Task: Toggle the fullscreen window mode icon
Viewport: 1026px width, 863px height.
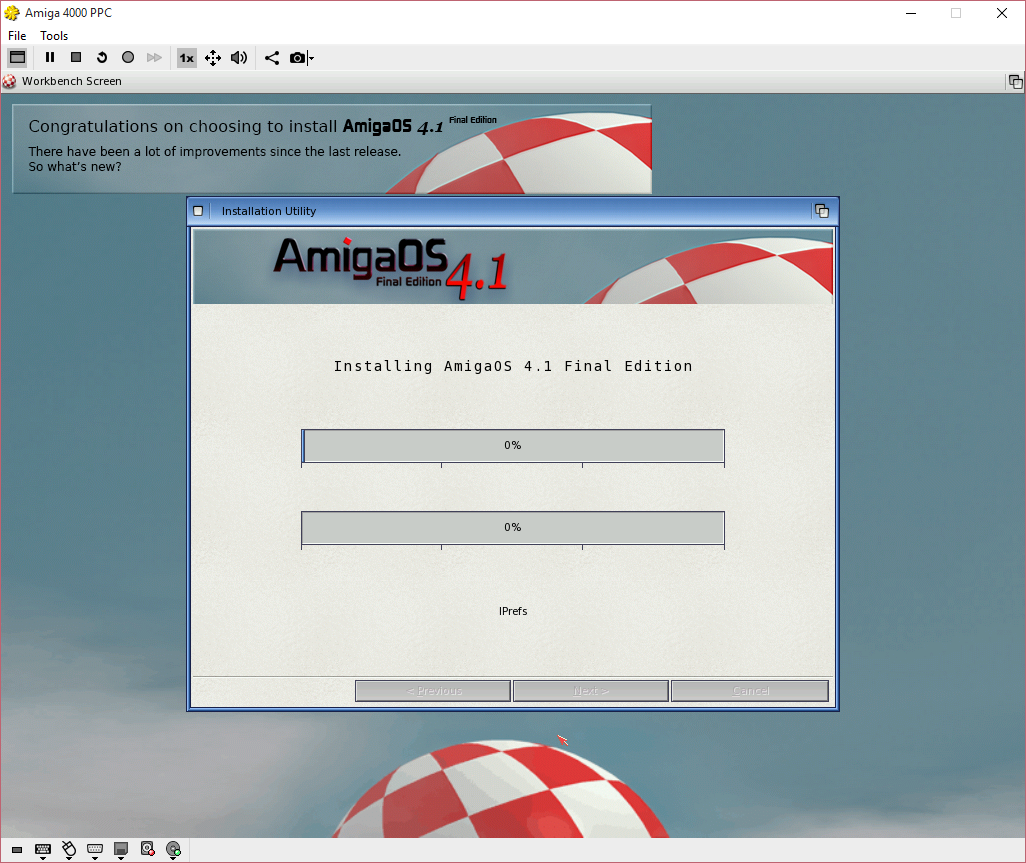Action: (x=18, y=58)
